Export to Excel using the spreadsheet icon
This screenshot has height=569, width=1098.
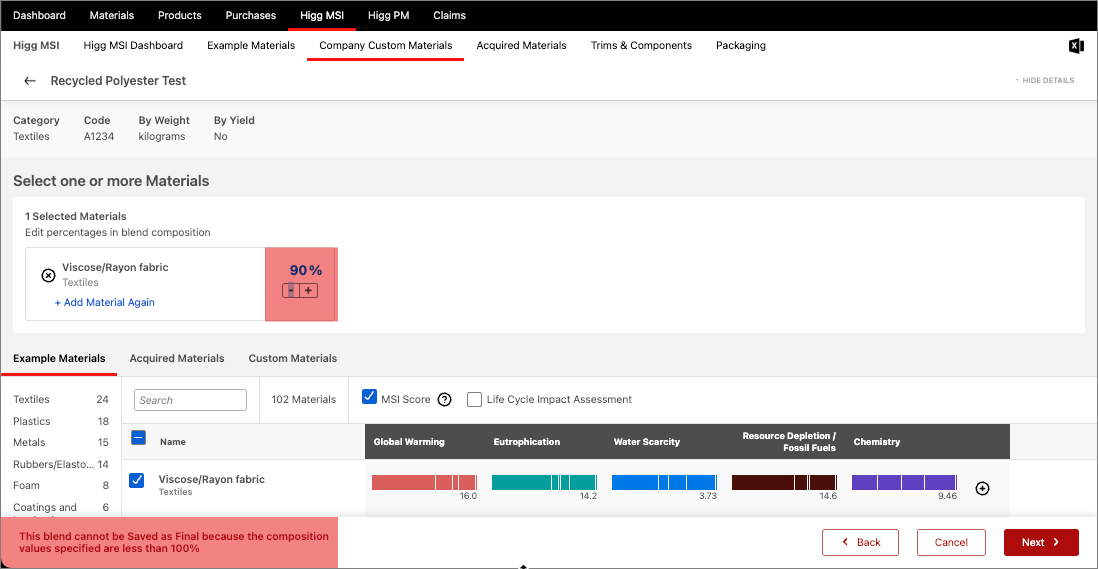tap(1076, 45)
